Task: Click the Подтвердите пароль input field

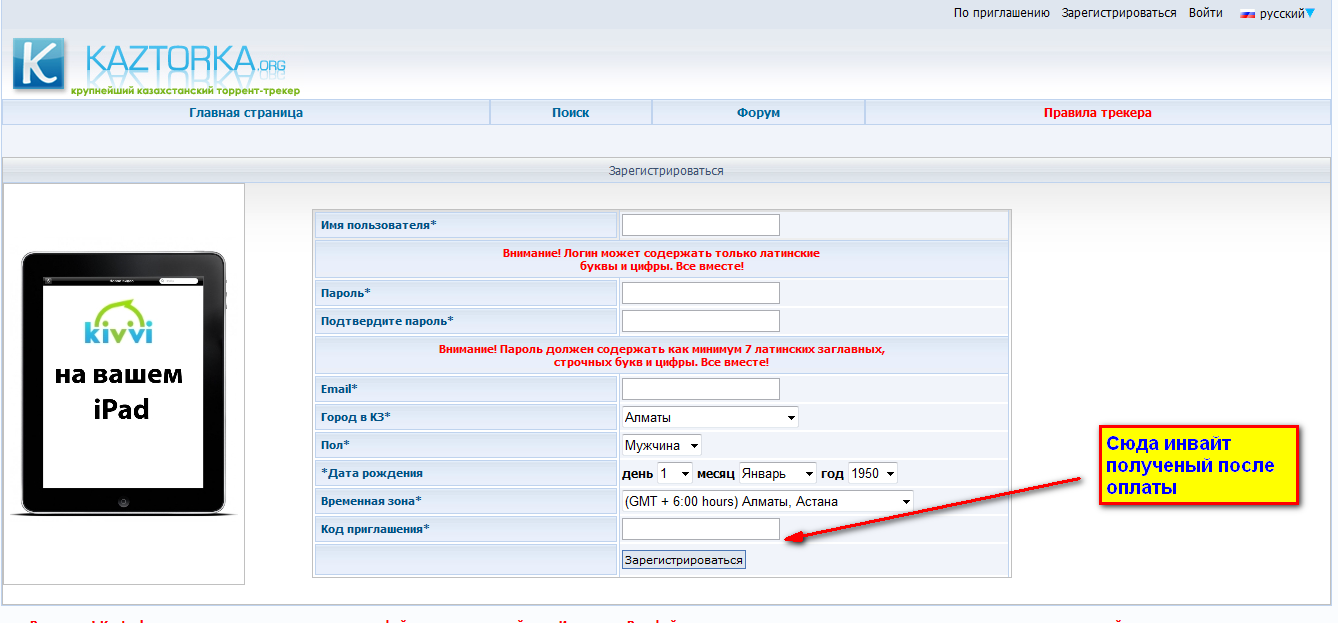Action: [x=700, y=321]
